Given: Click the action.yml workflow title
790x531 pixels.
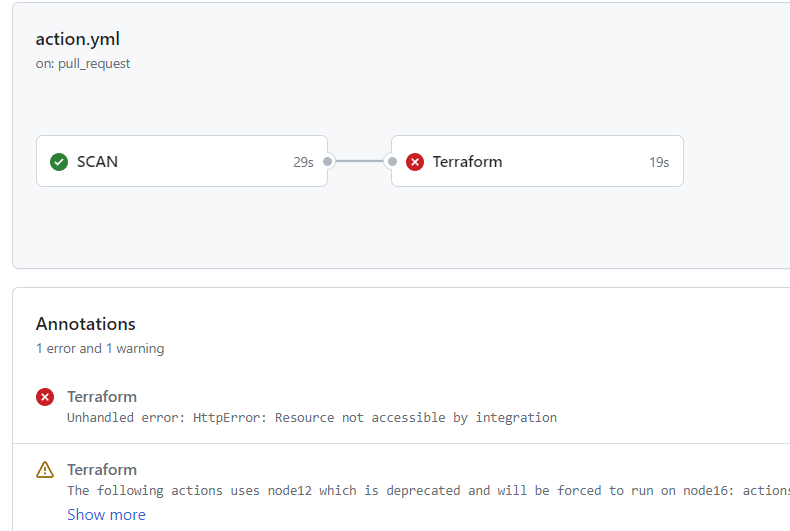Looking at the screenshot, I should point(78,39).
